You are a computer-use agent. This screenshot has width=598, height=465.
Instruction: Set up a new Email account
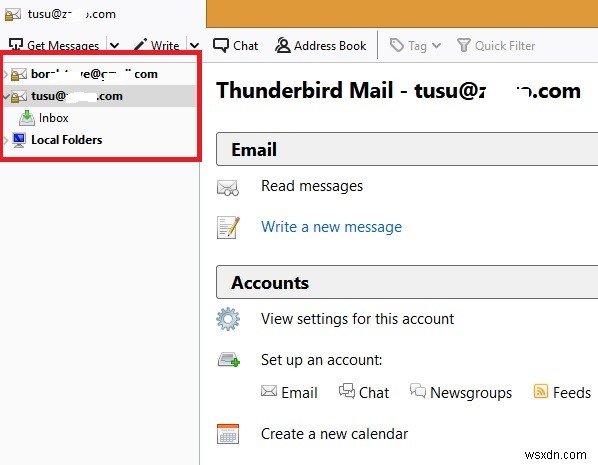pyautogui.click(x=299, y=393)
